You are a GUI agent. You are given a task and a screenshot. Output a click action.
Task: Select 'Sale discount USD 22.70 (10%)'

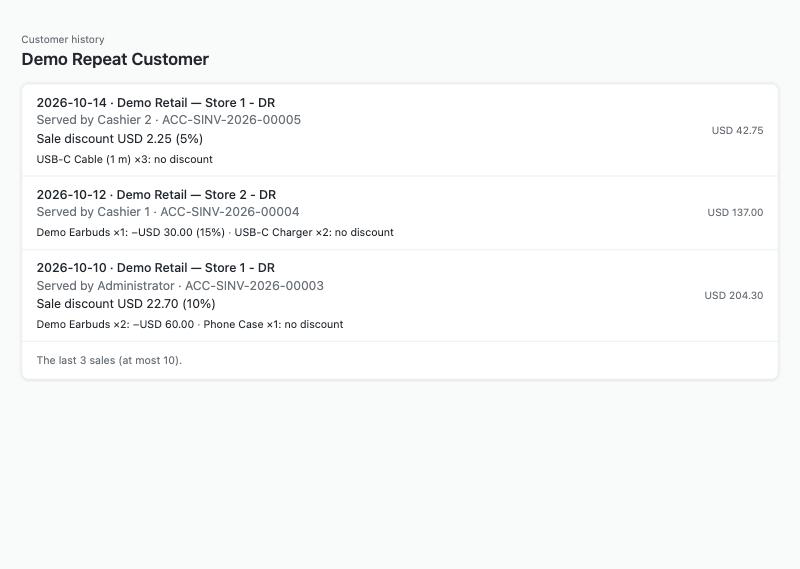(x=126, y=304)
